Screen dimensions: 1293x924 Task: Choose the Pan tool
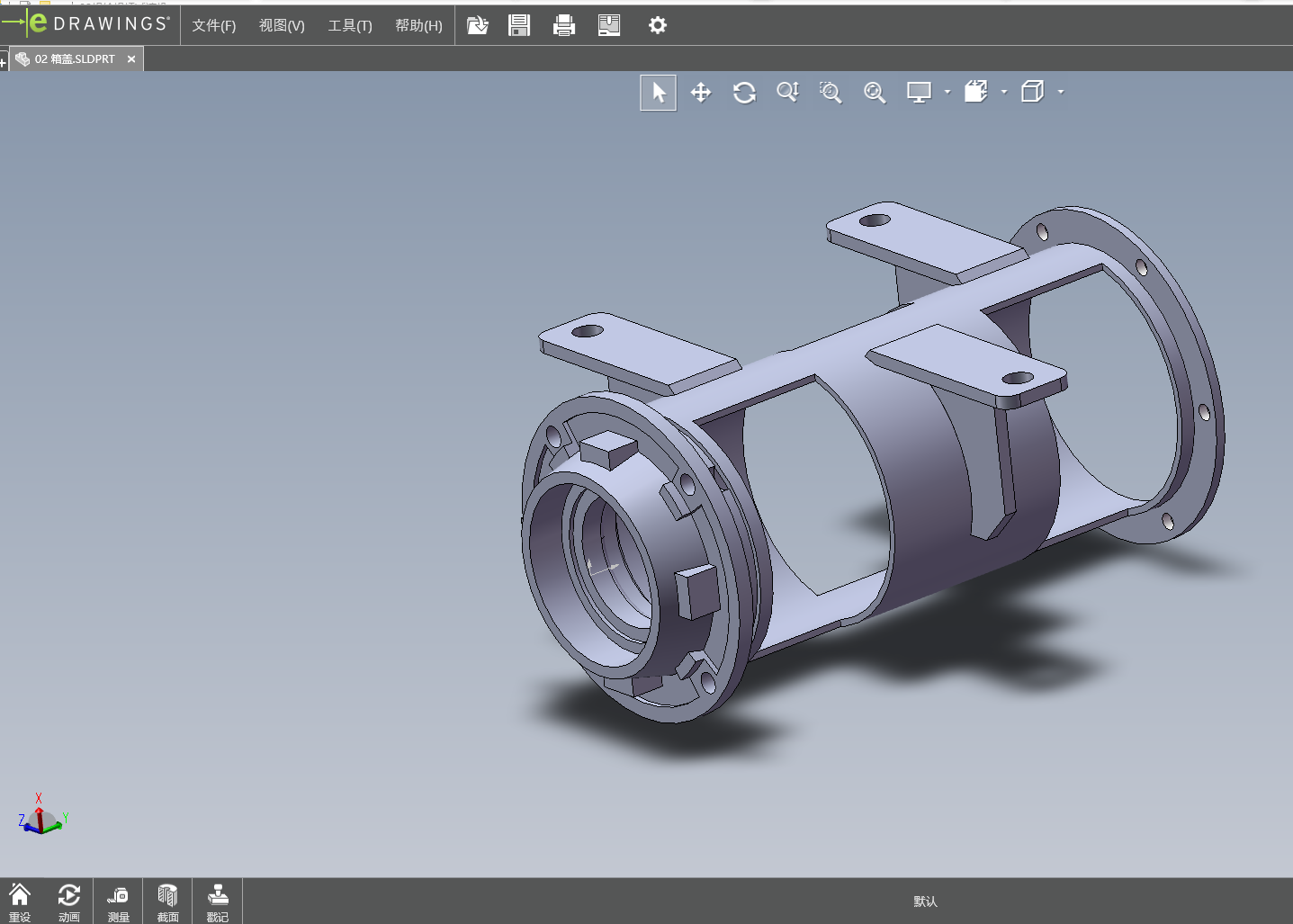701,93
